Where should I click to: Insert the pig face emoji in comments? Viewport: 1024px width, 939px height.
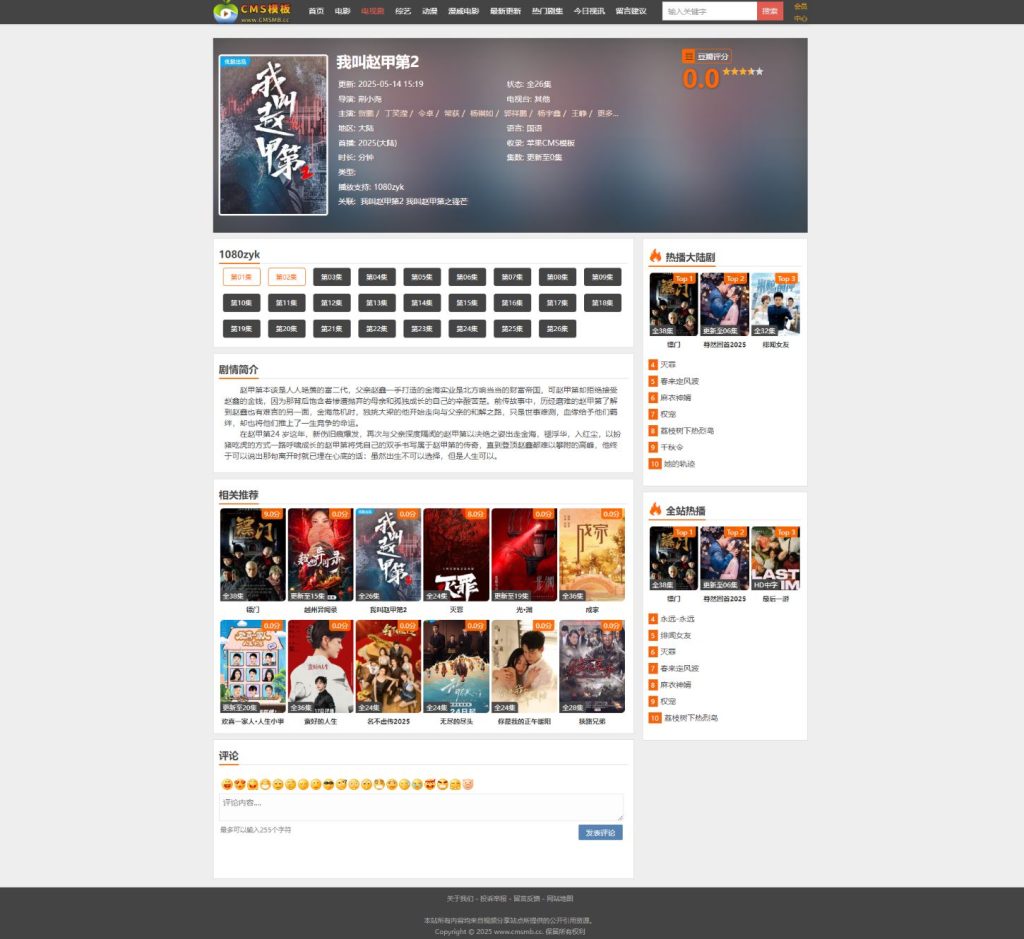point(468,784)
